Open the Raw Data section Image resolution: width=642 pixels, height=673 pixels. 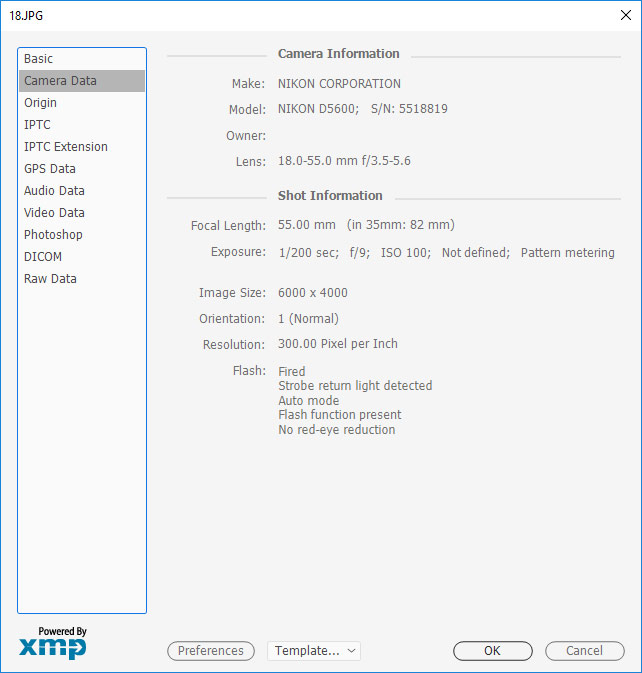pyautogui.click(x=50, y=279)
